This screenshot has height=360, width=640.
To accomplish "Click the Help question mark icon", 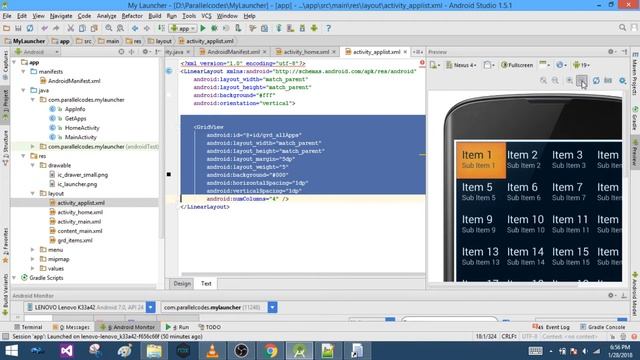I will pos(328,28).
